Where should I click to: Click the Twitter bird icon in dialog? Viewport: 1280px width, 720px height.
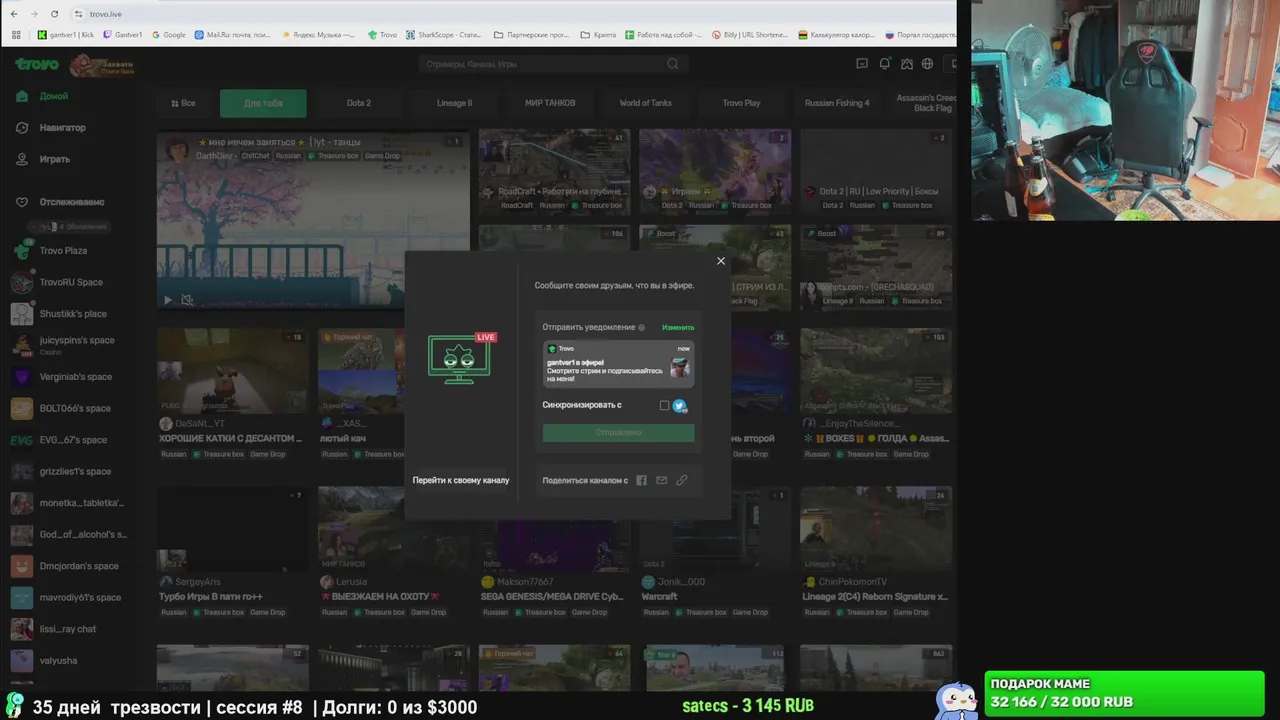680,405
